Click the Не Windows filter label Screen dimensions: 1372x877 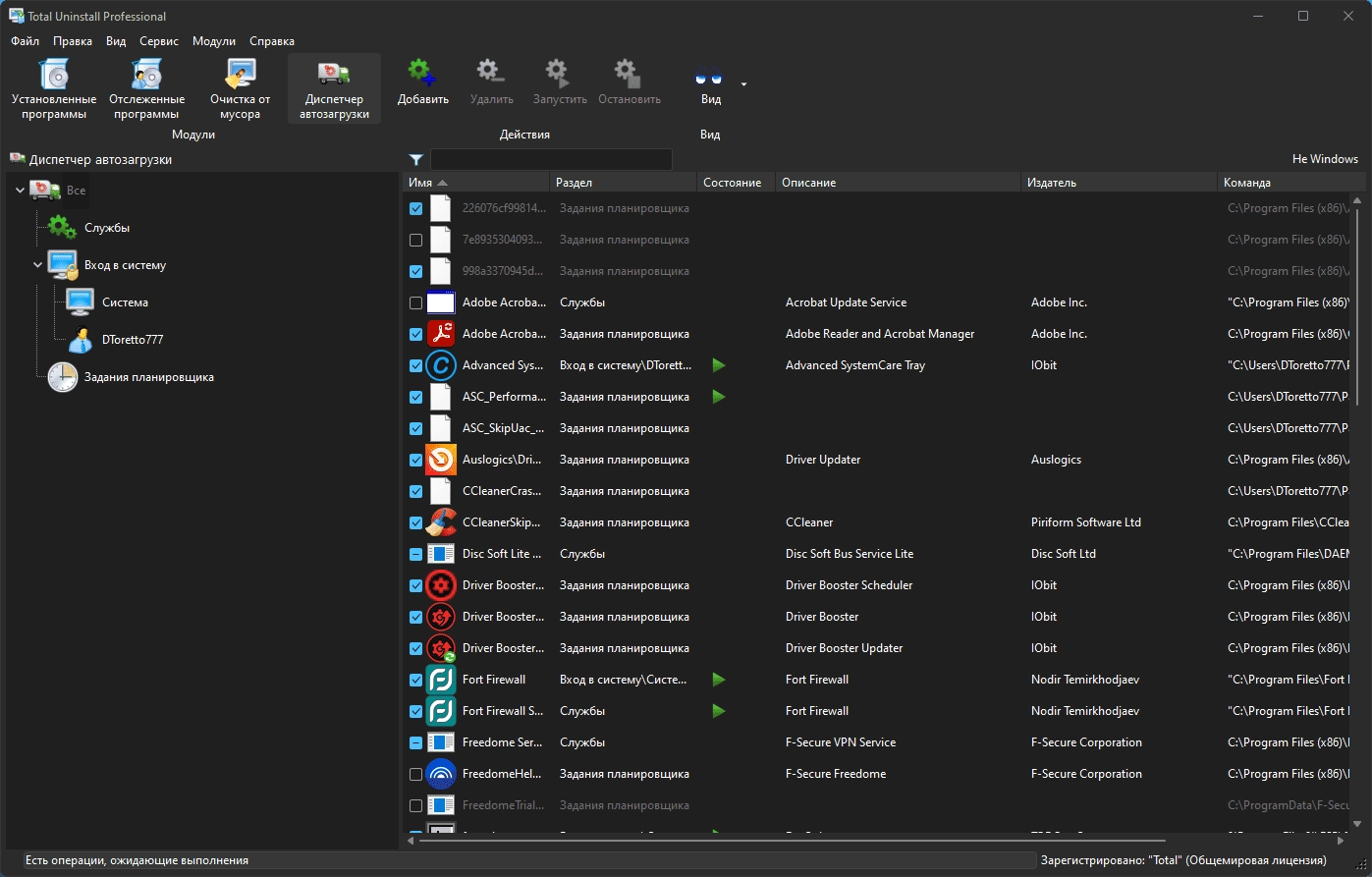click(x=1325, y=159)
